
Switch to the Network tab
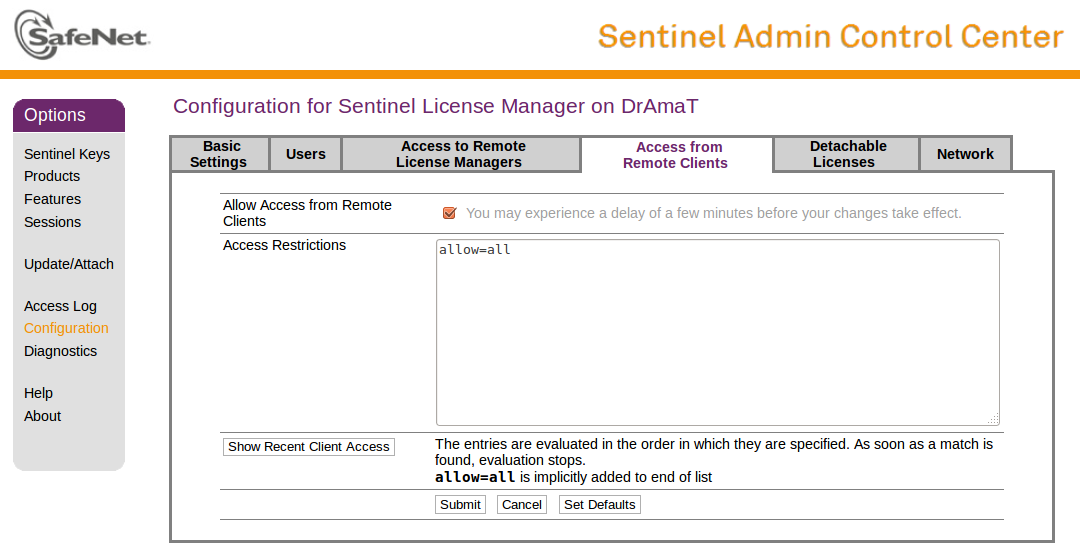(x=965, y=154)
